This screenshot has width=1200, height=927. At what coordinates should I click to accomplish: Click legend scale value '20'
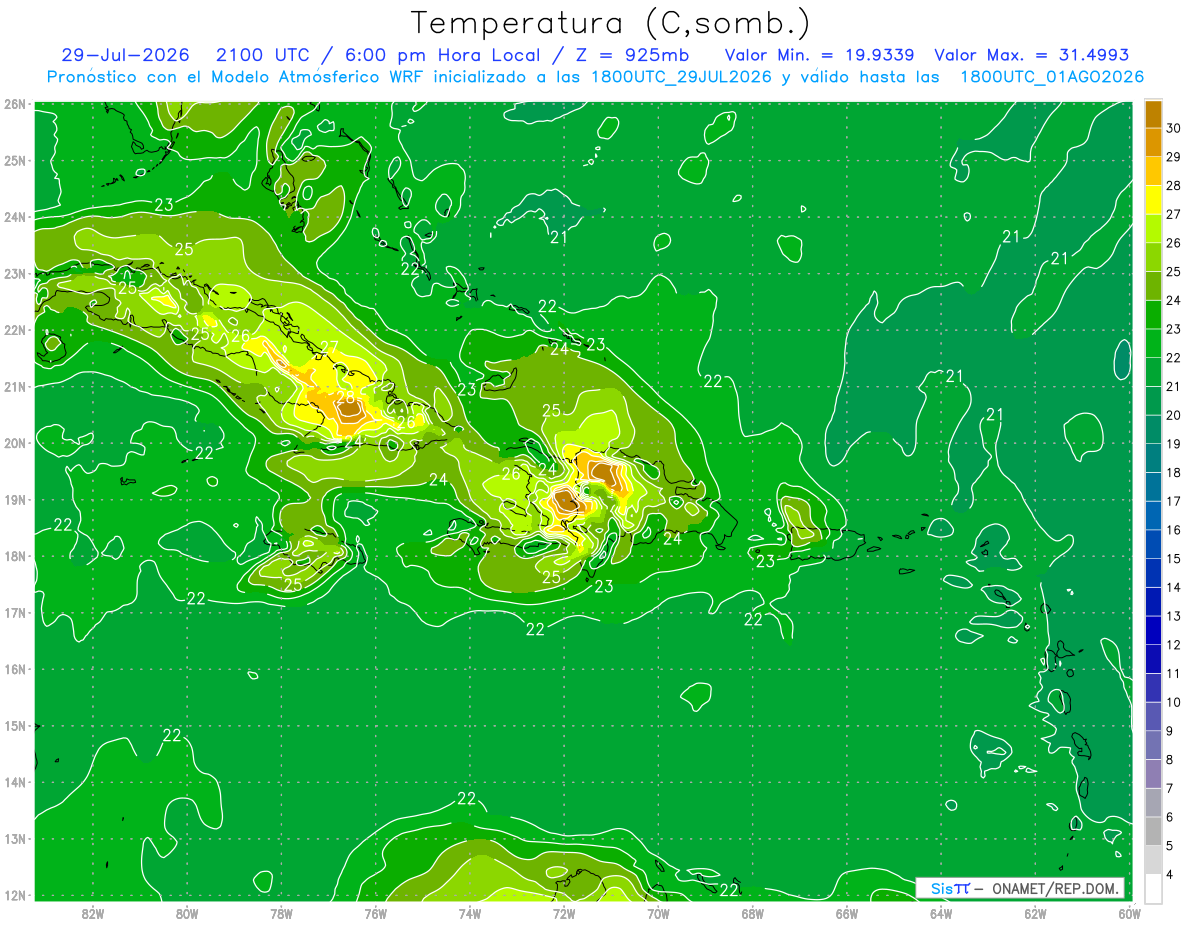(1173, 415)
